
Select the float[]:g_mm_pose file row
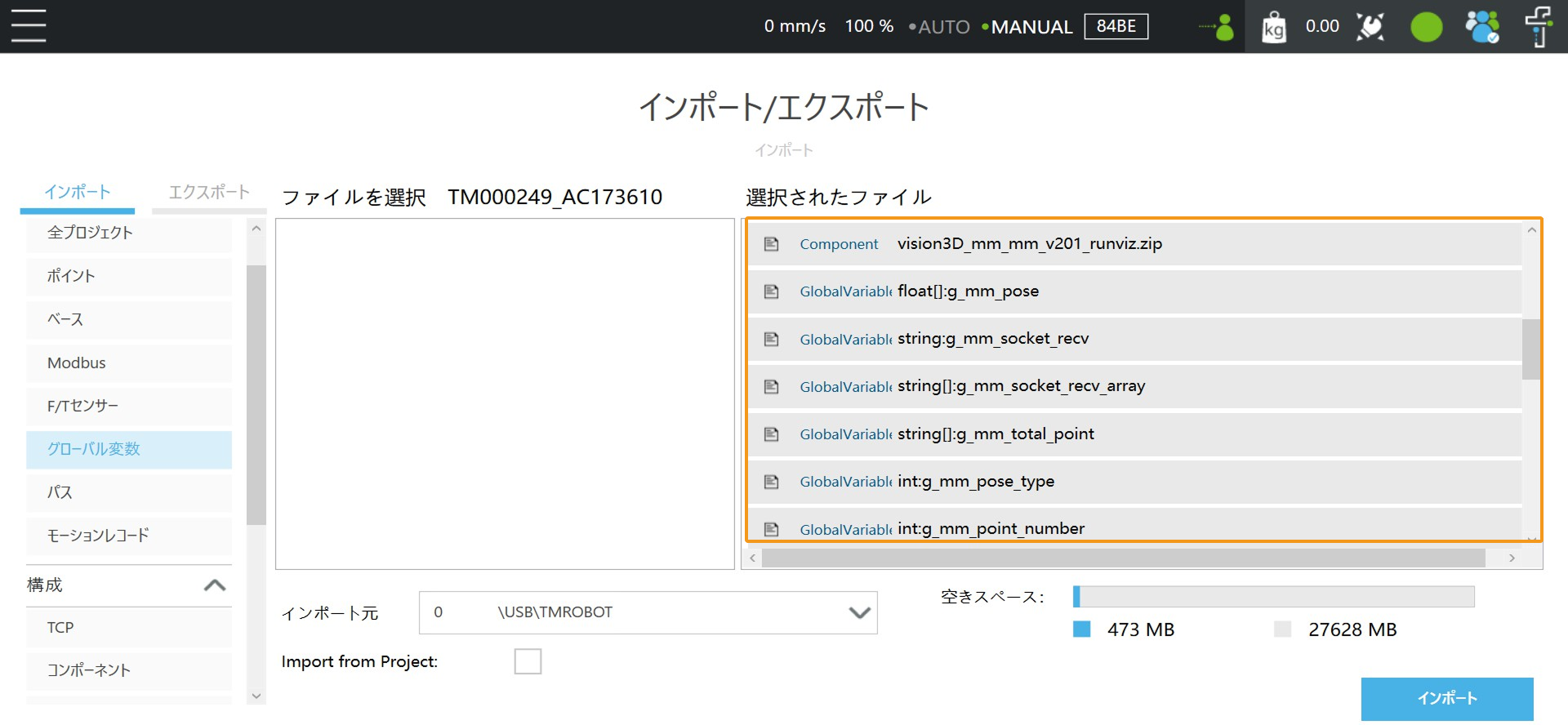pos(1134,291)
